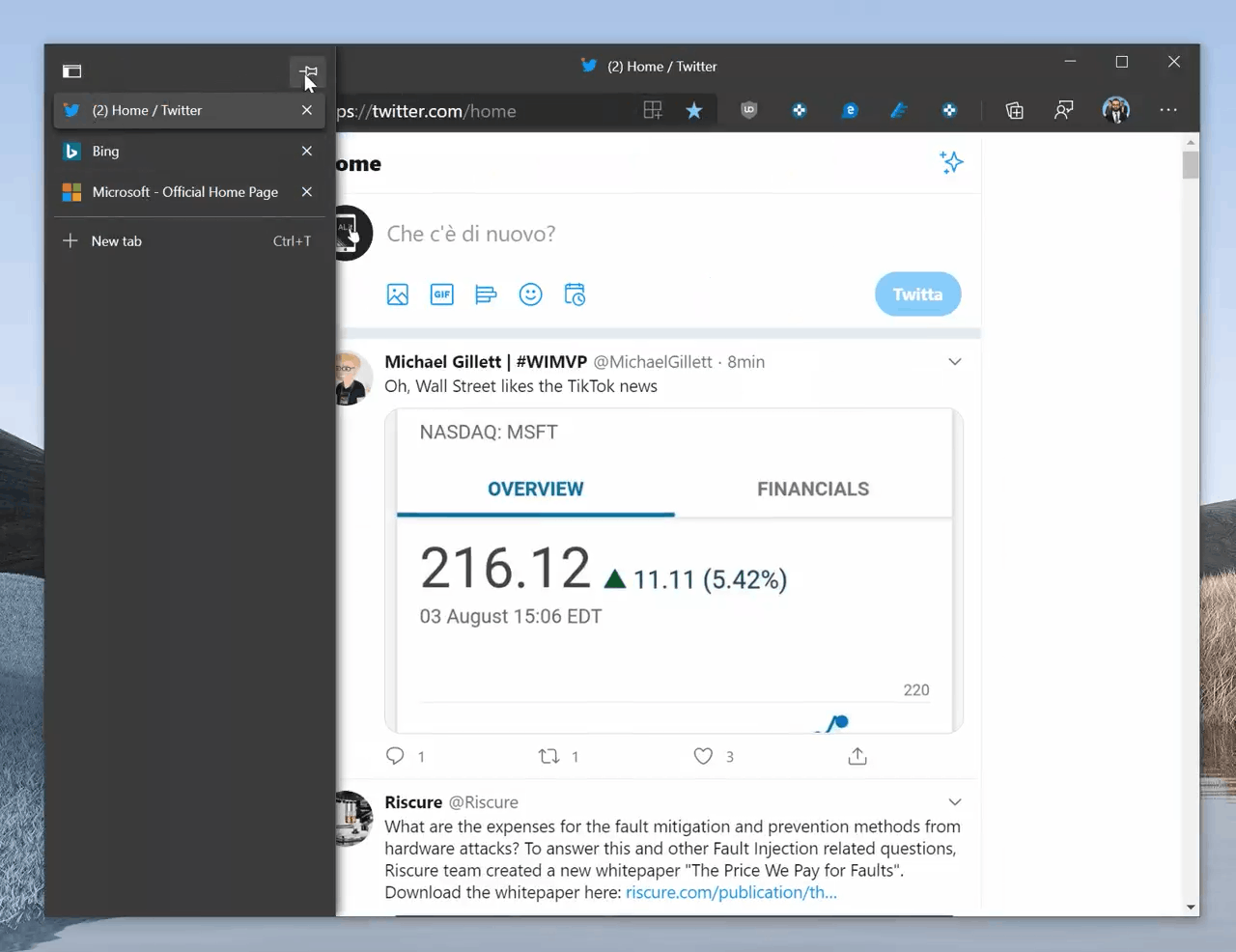The width and height of the screenshot is (1236, 952).
Task: Open the emoji picker
Action: pyautogui.click(x=531, y=294)
